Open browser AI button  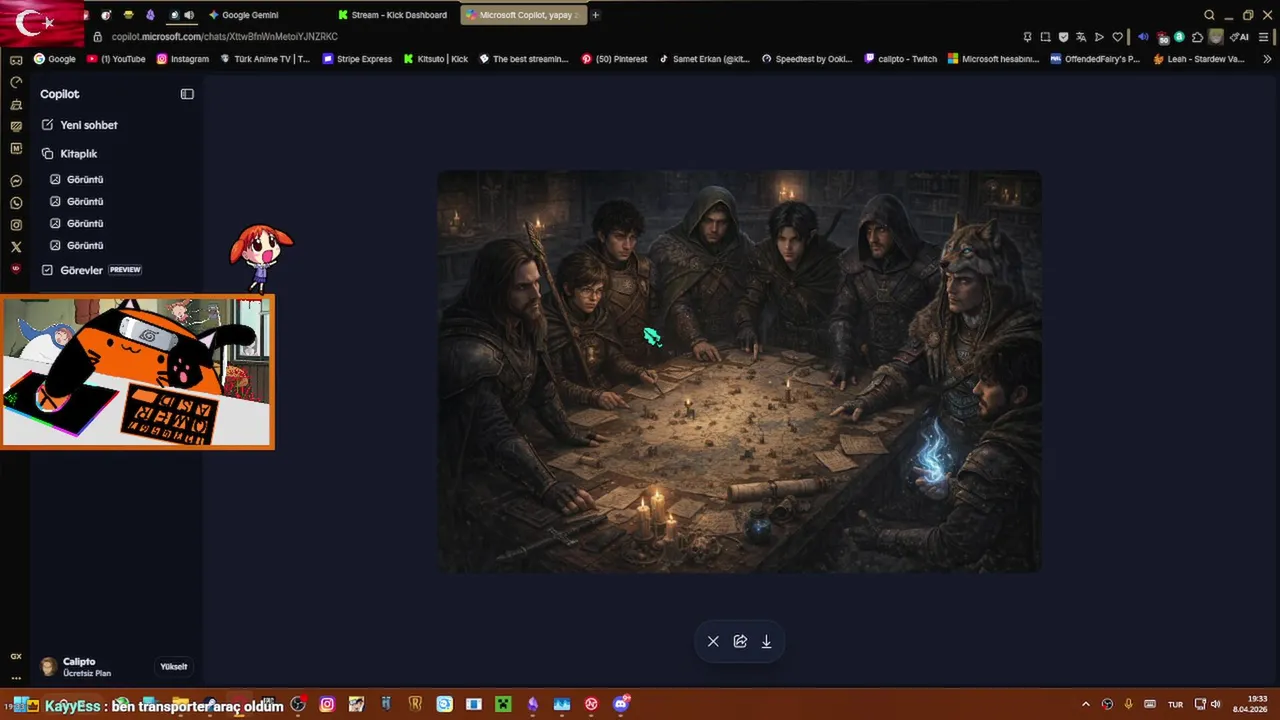coord(1239,37)
